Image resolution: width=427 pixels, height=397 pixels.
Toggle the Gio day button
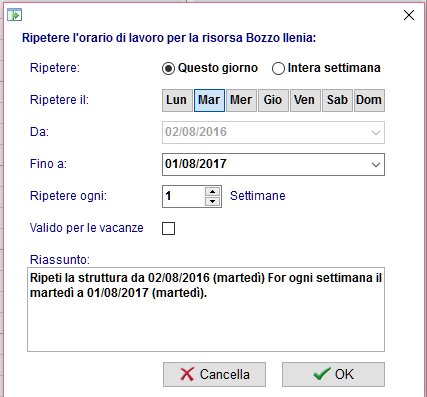click(x=273, y=100)
